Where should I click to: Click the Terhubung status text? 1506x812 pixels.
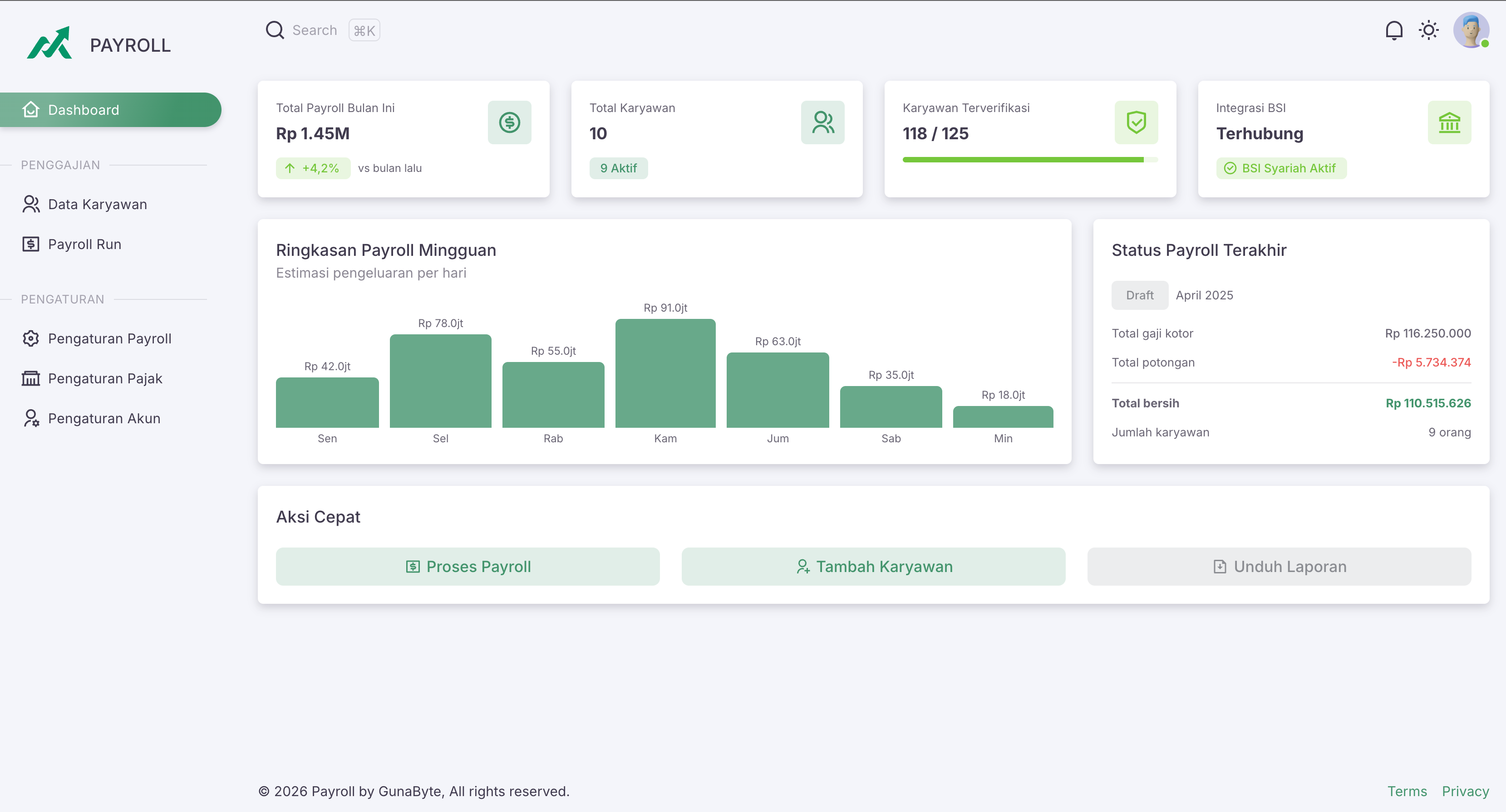(x=1260, y=134)
